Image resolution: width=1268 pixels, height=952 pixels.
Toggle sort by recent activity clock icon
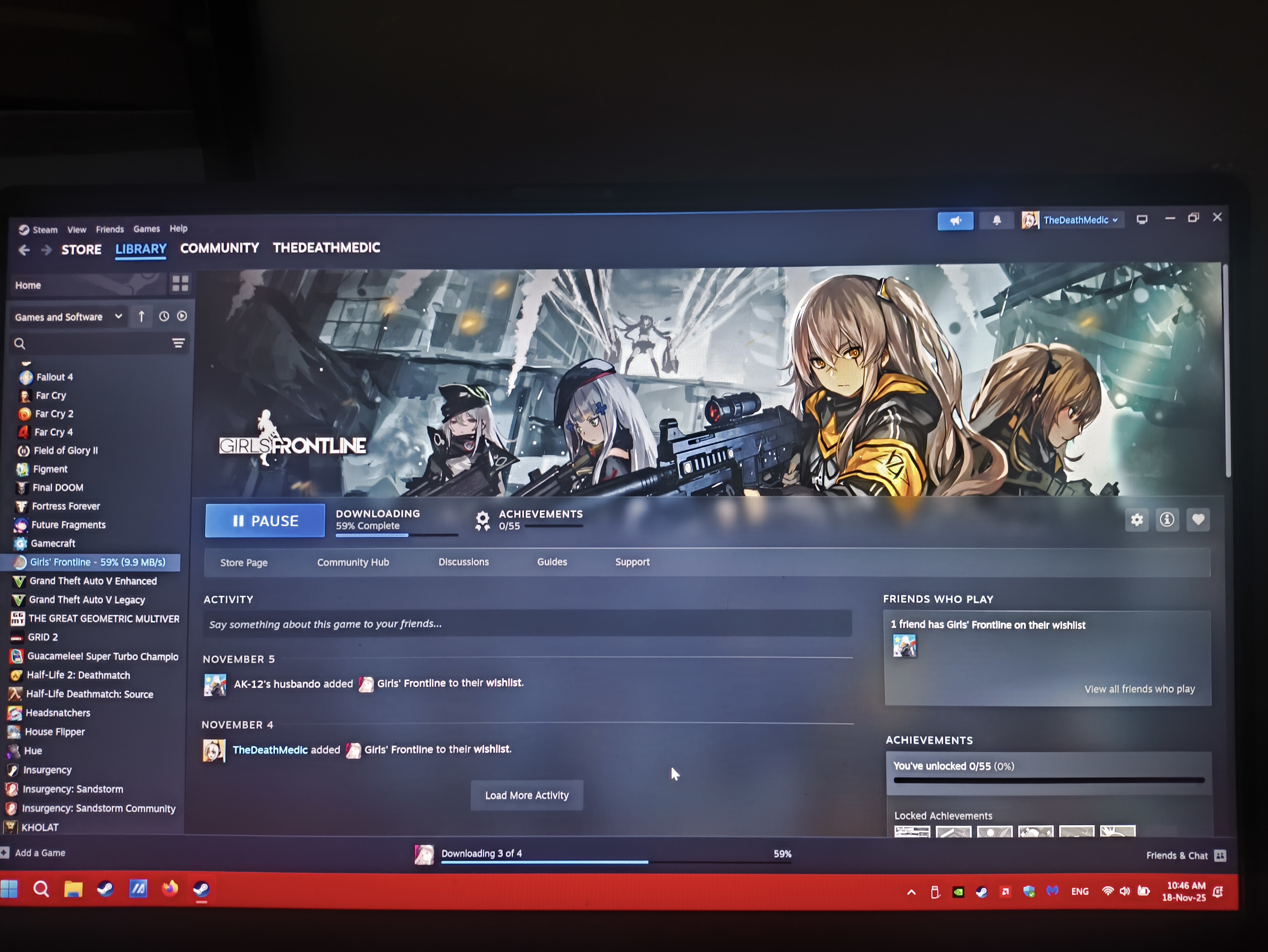(x=164, y=316)
